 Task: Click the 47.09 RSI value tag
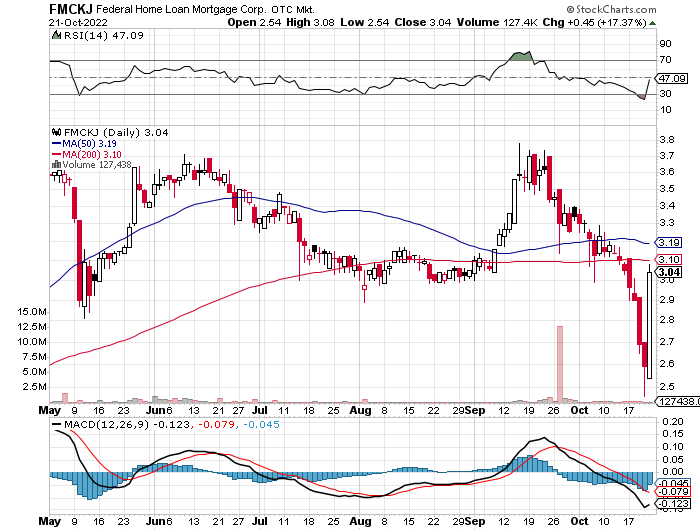(670, 78)
